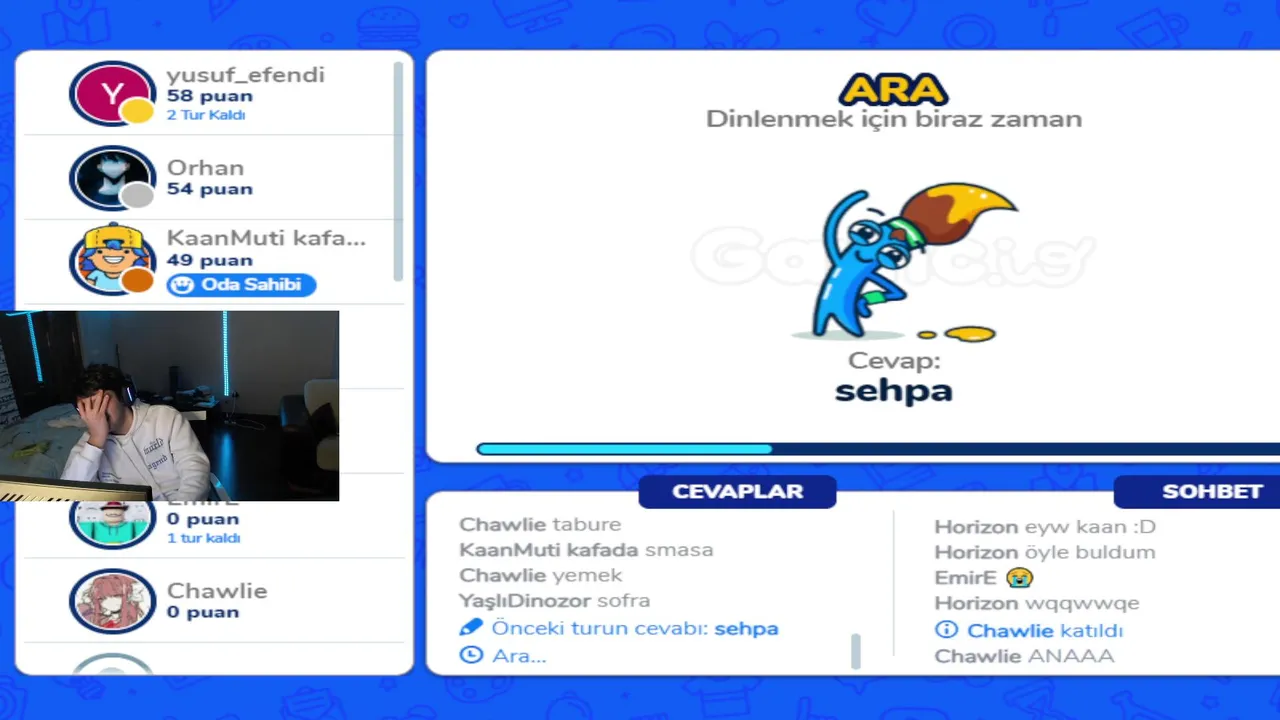
Task: Click the '1 tur kaldı' text
Action: 204,538
